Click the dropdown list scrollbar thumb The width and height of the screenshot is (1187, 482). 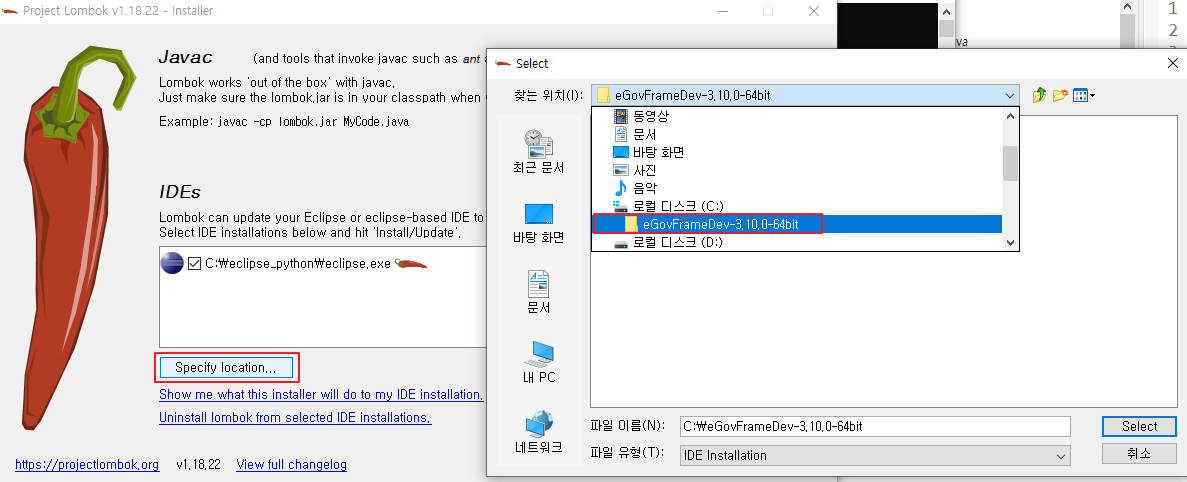[x=1011, y=162]
